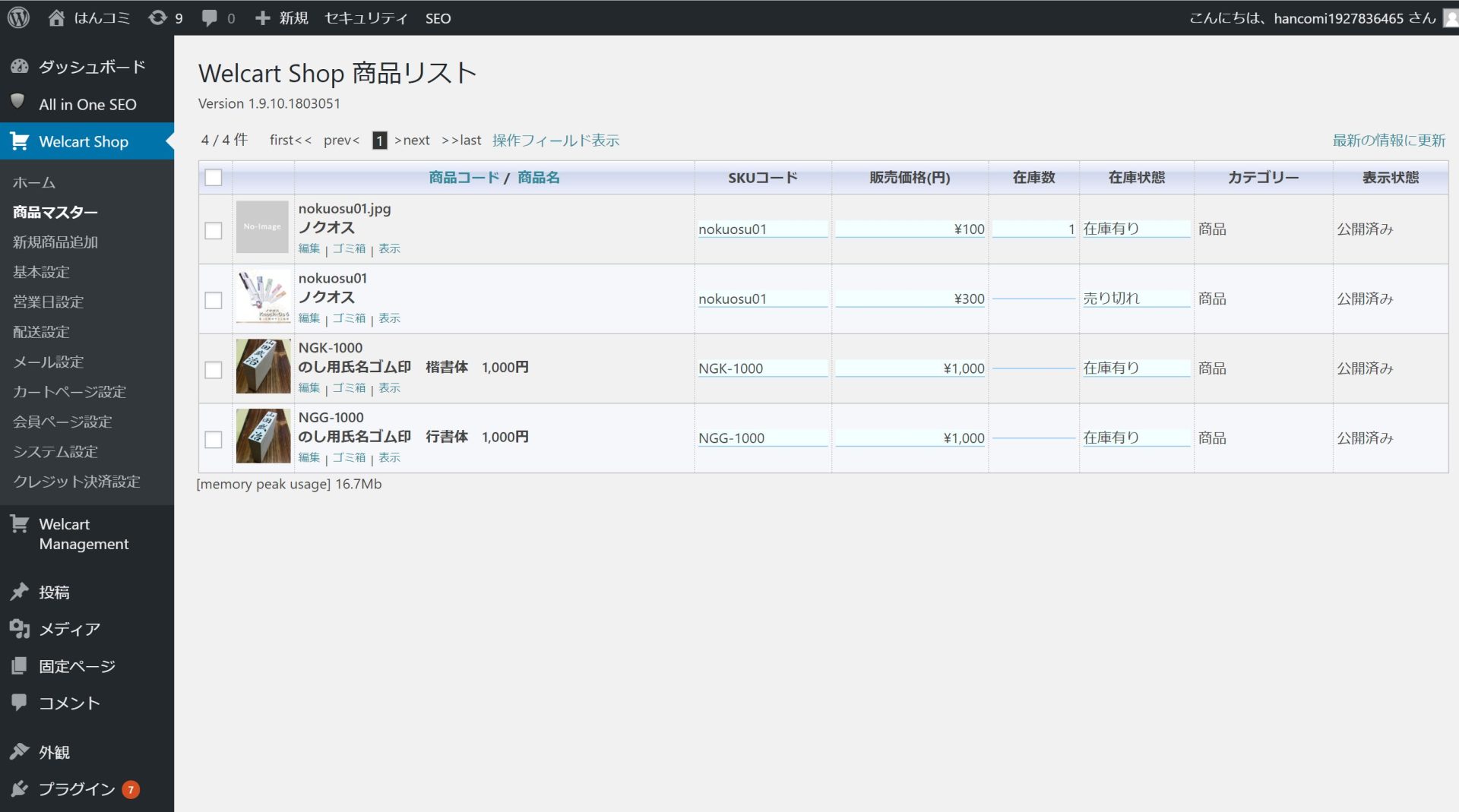Open site home icon はんコミ

click(x=56, y=17)
